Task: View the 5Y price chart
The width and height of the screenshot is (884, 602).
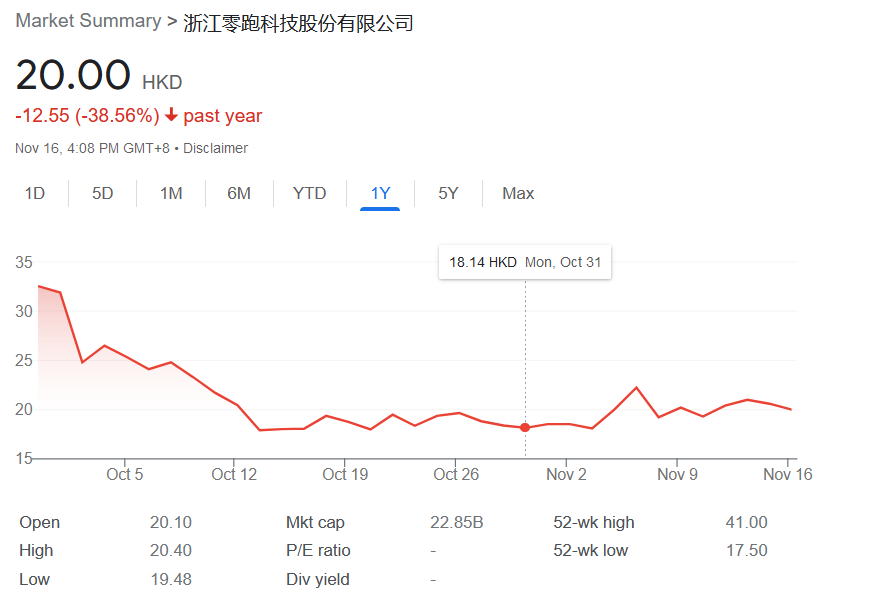Action: click(x=448, y=193)
